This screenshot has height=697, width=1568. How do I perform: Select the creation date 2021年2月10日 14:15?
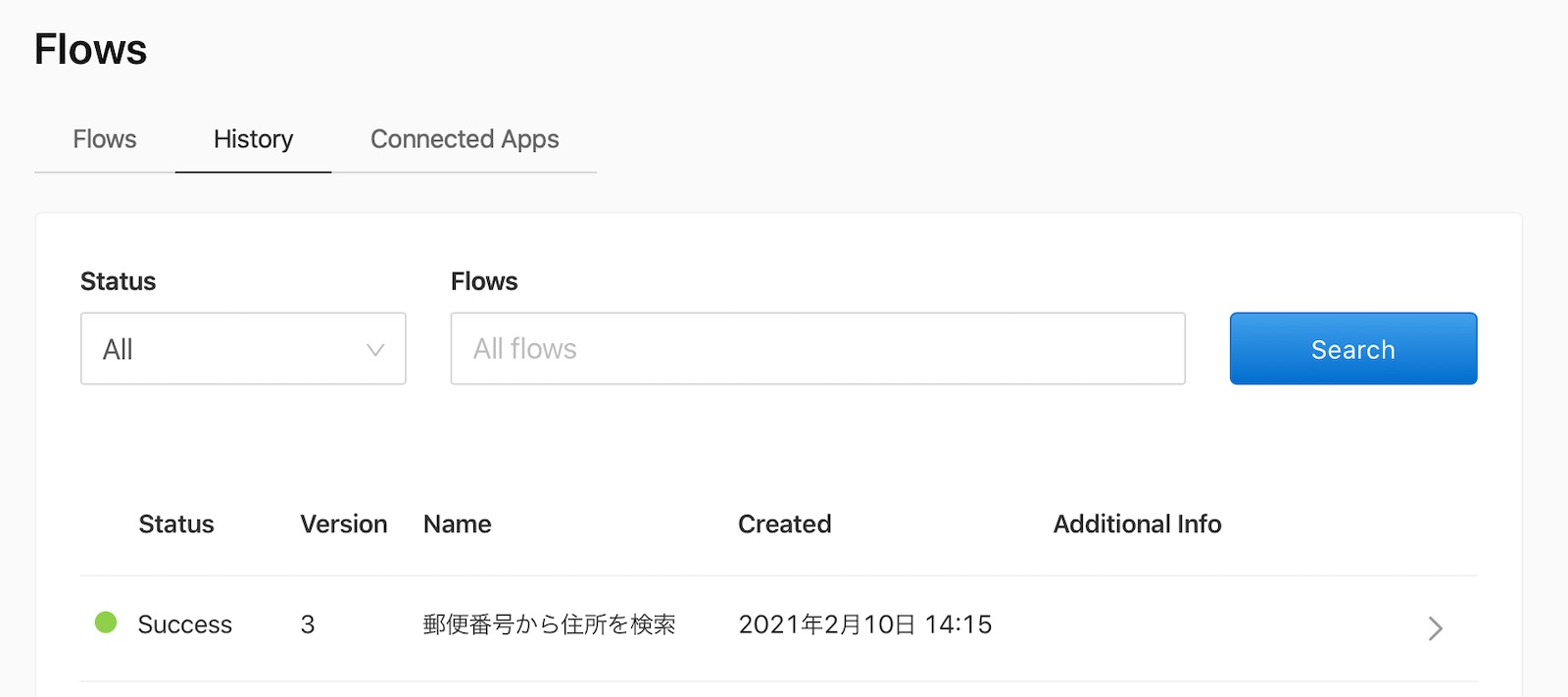[865, 624]
